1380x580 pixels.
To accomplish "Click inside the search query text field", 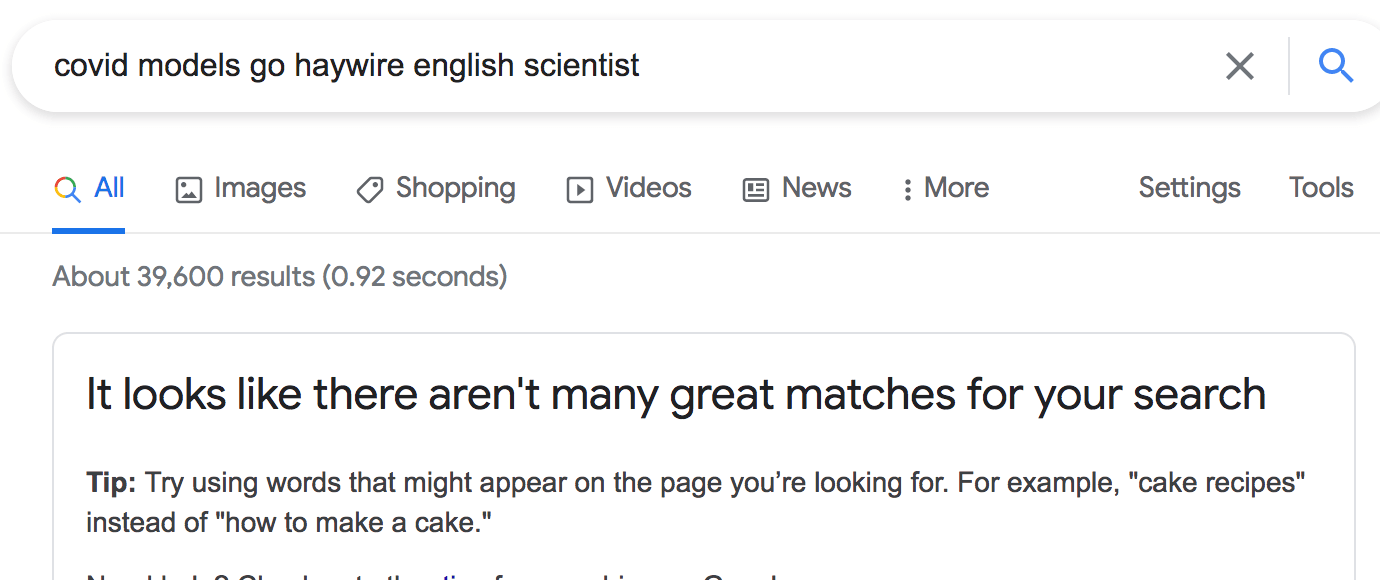I will (600, 67).
